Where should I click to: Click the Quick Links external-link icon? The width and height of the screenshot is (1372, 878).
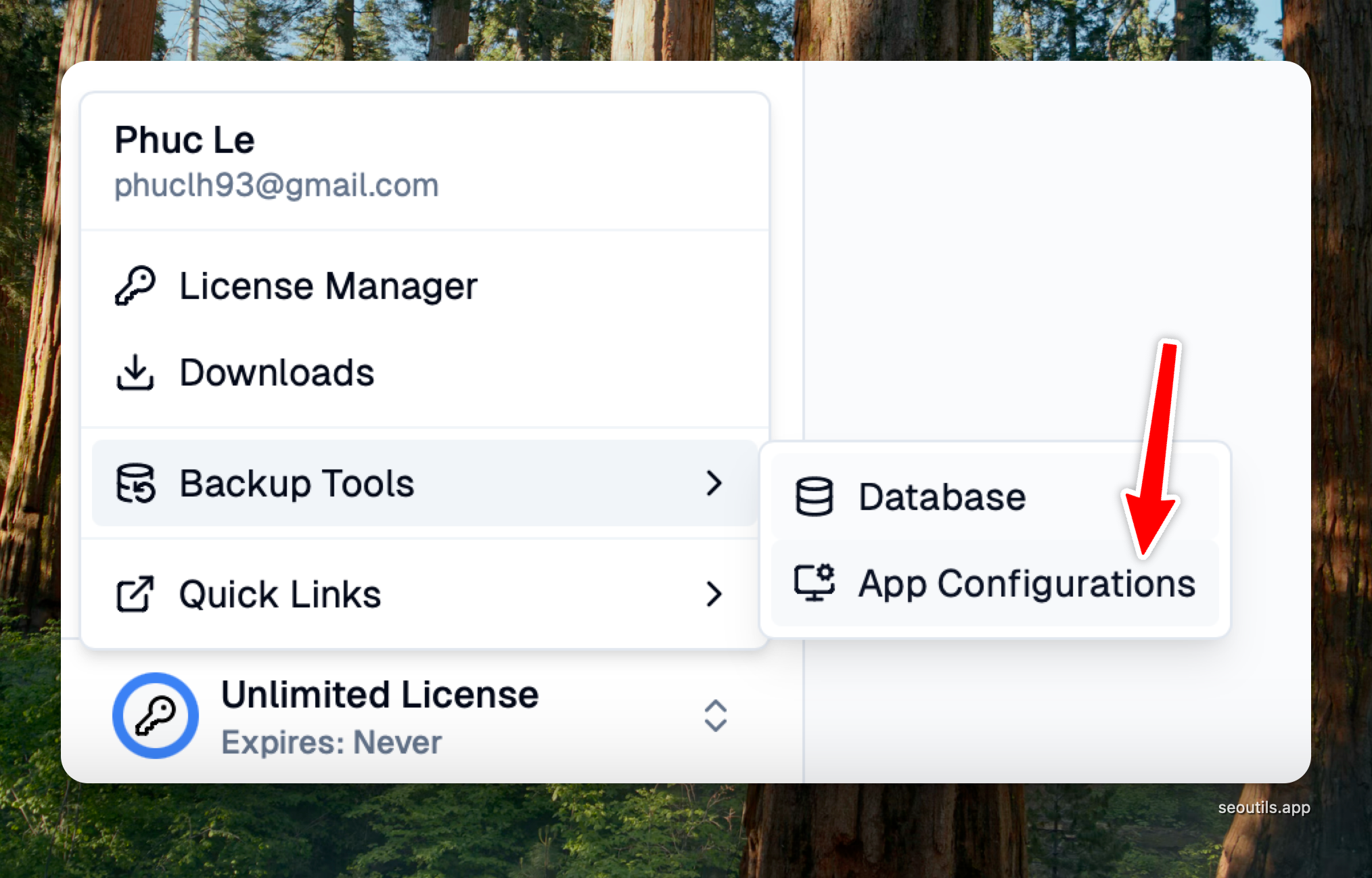135,594
